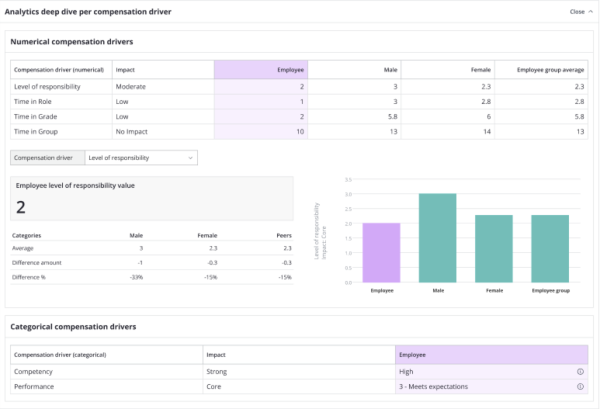
Task: Click the Employee group bar in chart
Action: 550,248
